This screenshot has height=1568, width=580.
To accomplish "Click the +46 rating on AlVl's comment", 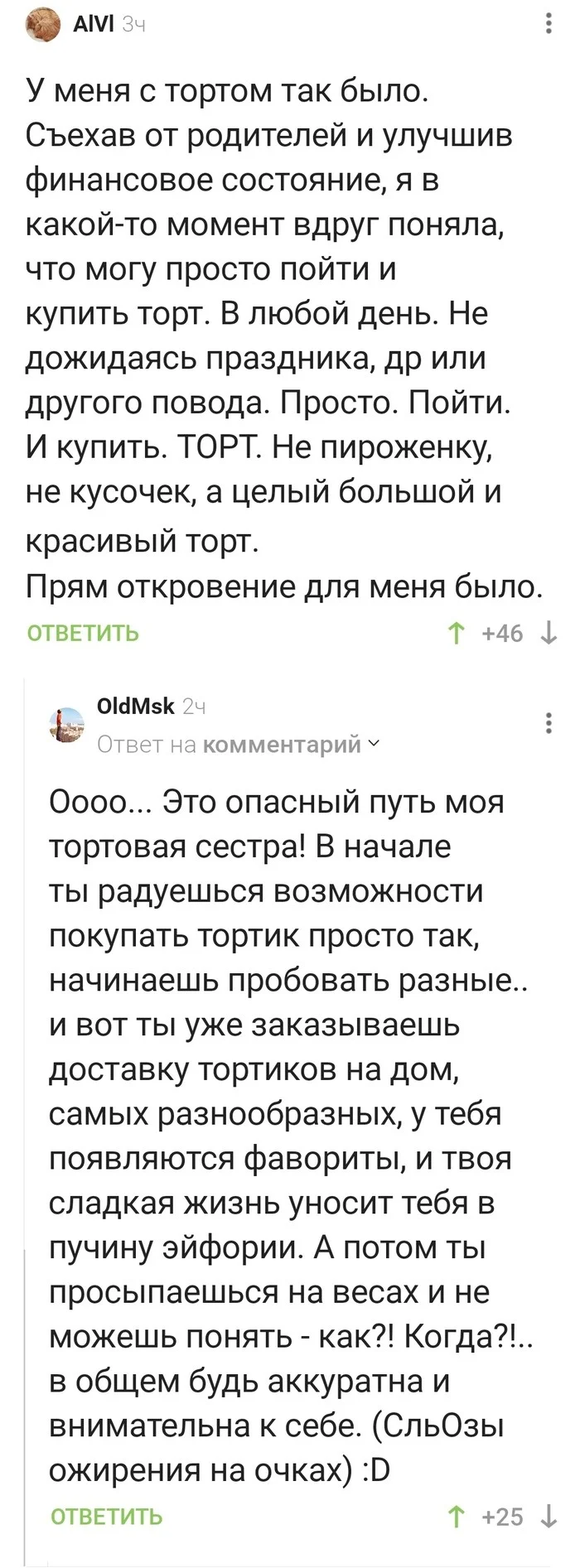I will [502, 634].
